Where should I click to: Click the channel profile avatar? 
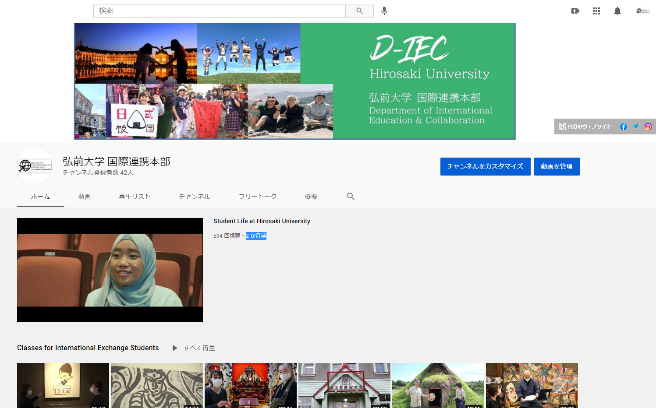[35, 166]
